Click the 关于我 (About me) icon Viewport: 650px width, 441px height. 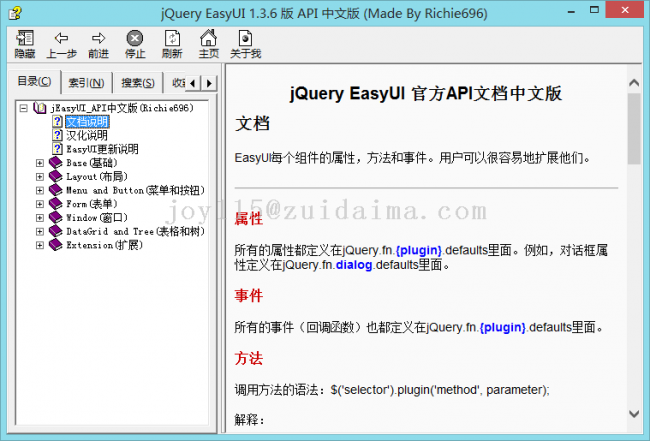point(245,38)
